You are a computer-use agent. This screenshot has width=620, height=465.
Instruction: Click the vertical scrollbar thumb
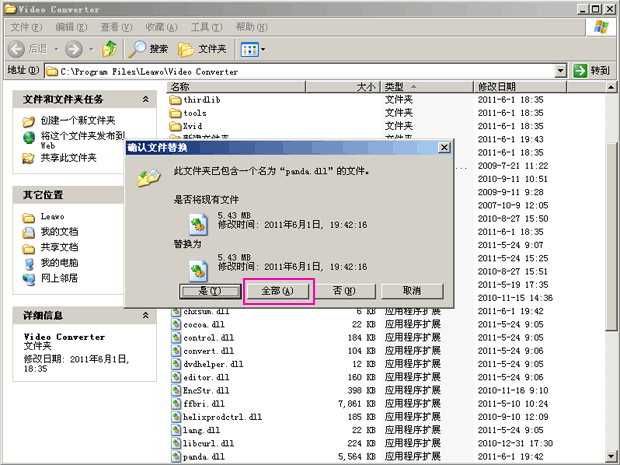(611, 236)
